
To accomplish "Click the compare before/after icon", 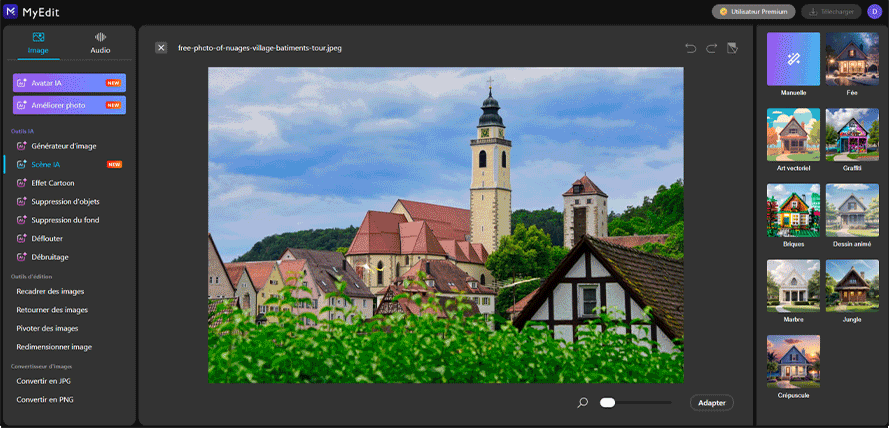I will [x=732, y=49].
